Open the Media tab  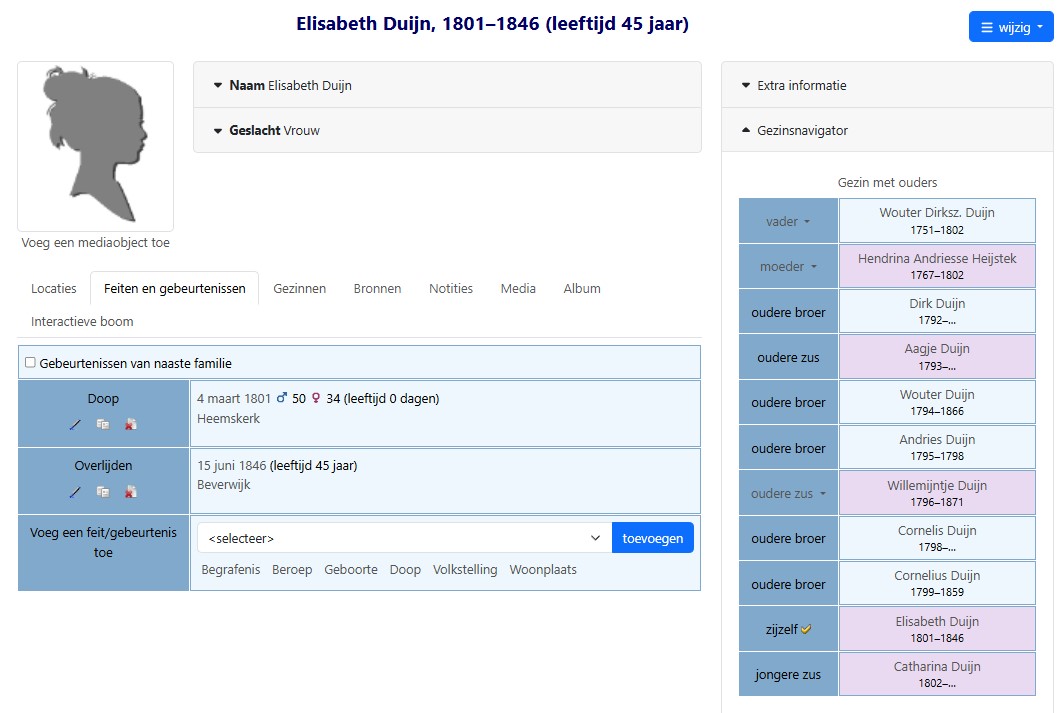pos(518,289)
